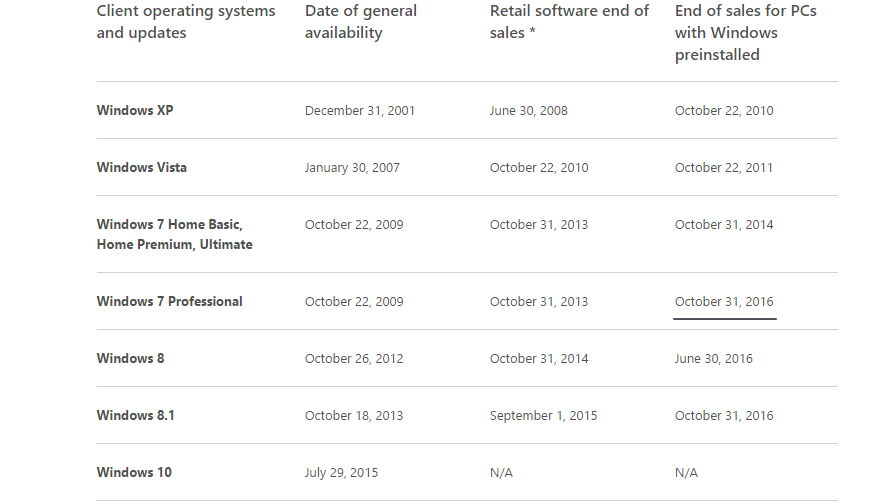Click the October 26, 2012 cell
Viewport: 890px width, 503px height.
tap(354, 359)
